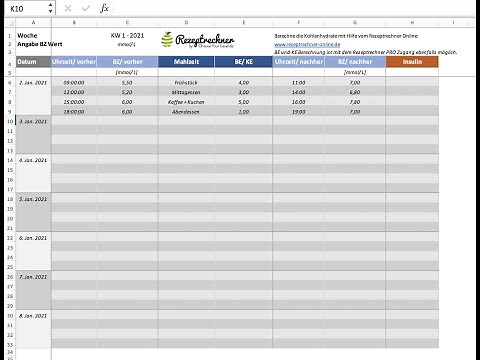Select the 19:00 nachher time cell
Image resolution: width=480 pixels, height=360 pixels.
click(x=299, y=112)
